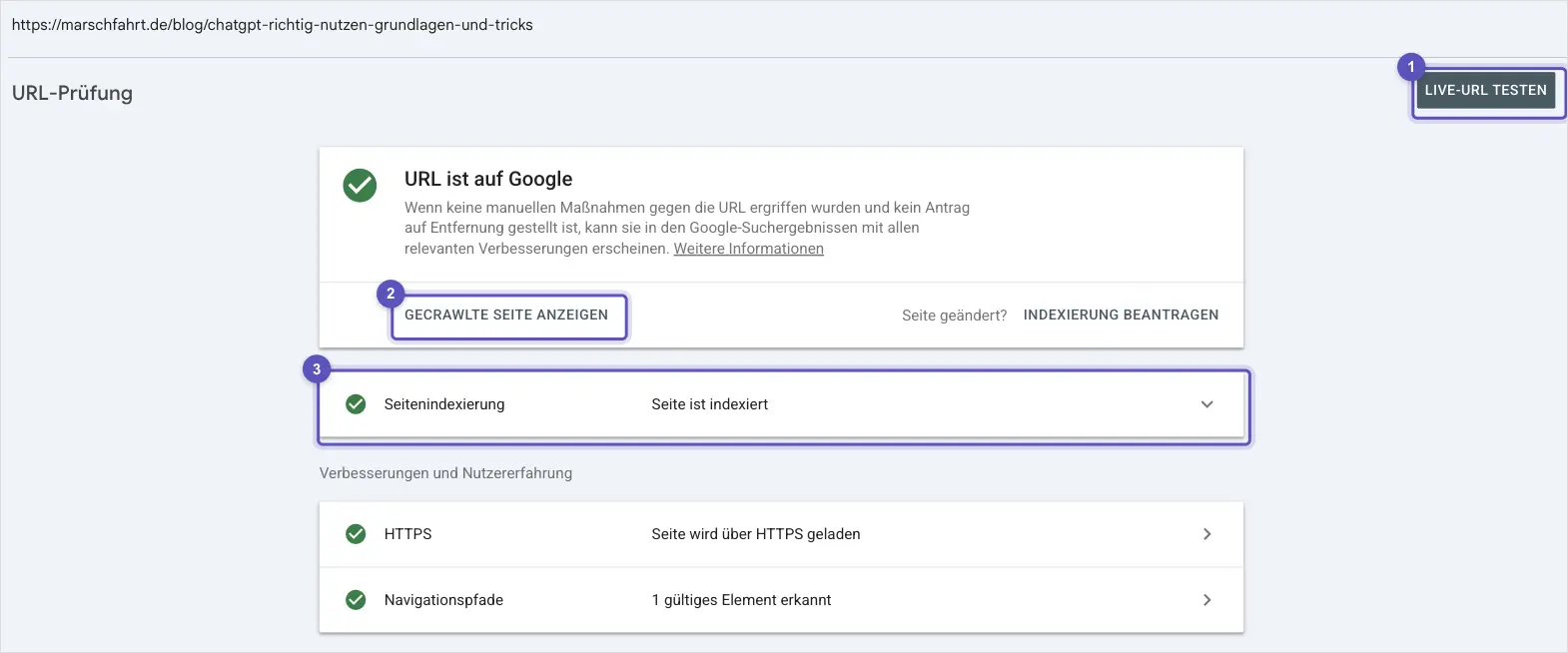Click the HTTPS label
The width and height of the screenshot is (1568, 653).
point(407,534)
